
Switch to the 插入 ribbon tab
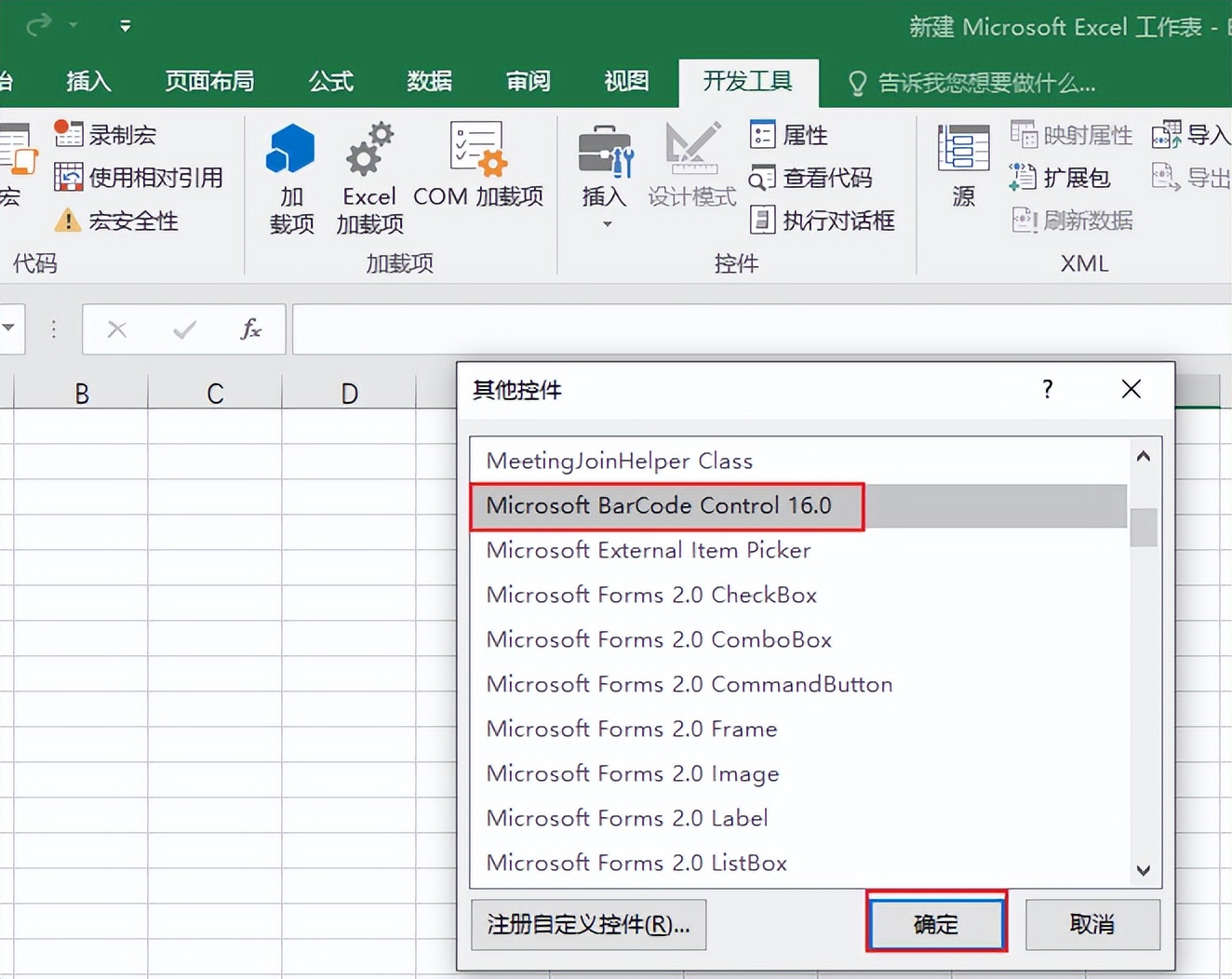[88, 82]
